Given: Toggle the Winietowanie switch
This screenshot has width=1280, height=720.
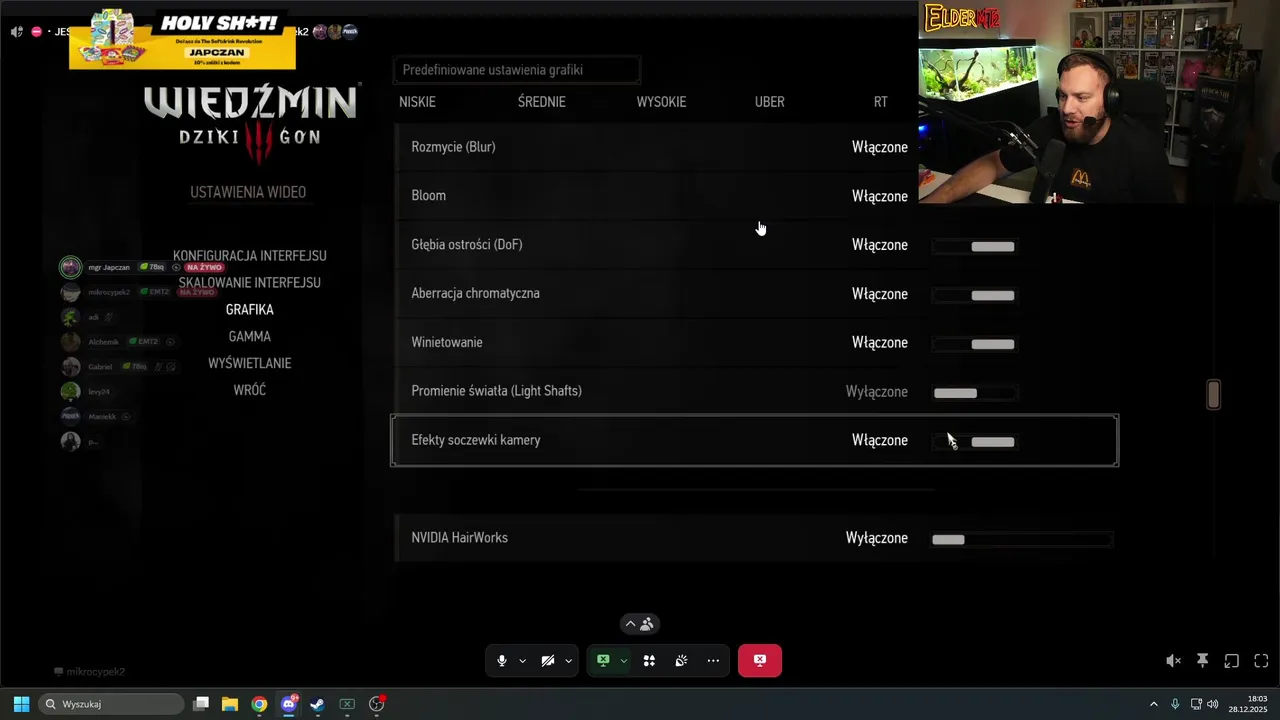Looking at the screenshot, I should [x=974, y=344].
